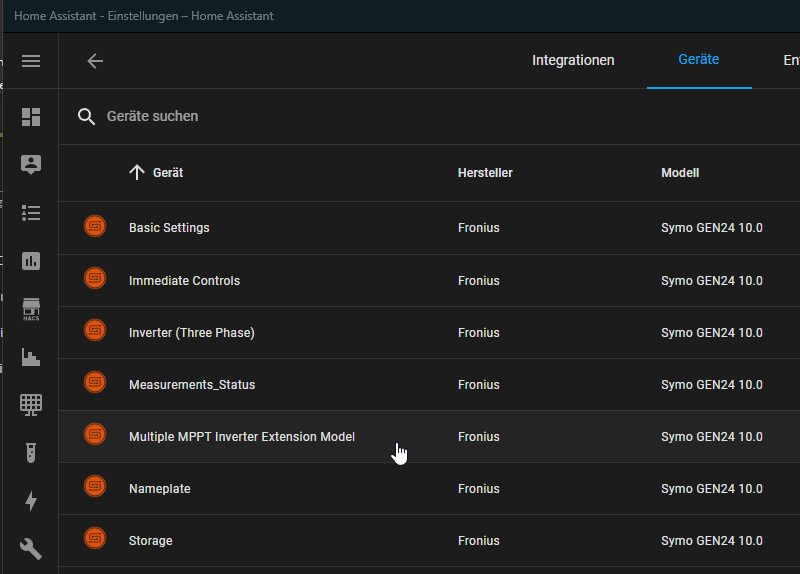
Task: Open the to-do list sidebar icon
Action: 31,213
